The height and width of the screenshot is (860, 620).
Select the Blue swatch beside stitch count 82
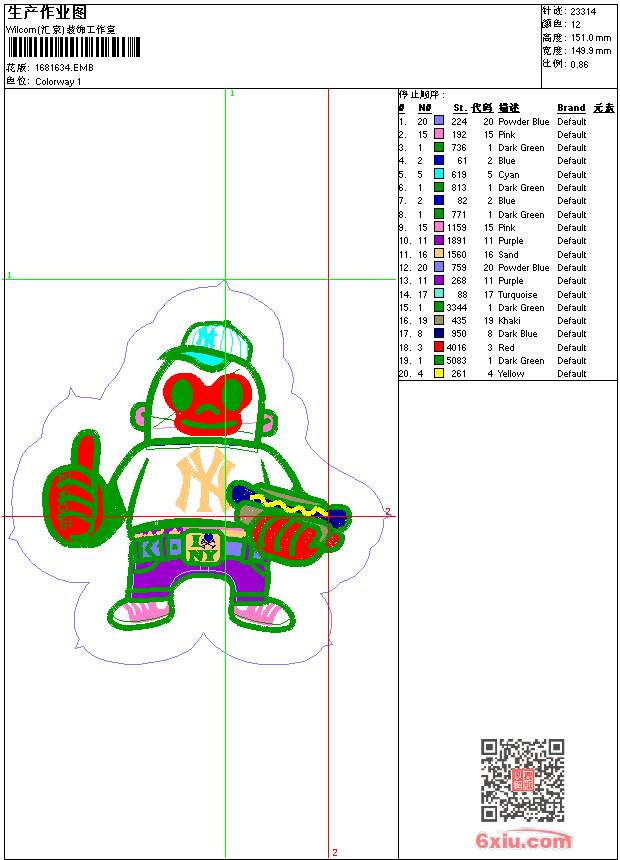click(439, 200)
